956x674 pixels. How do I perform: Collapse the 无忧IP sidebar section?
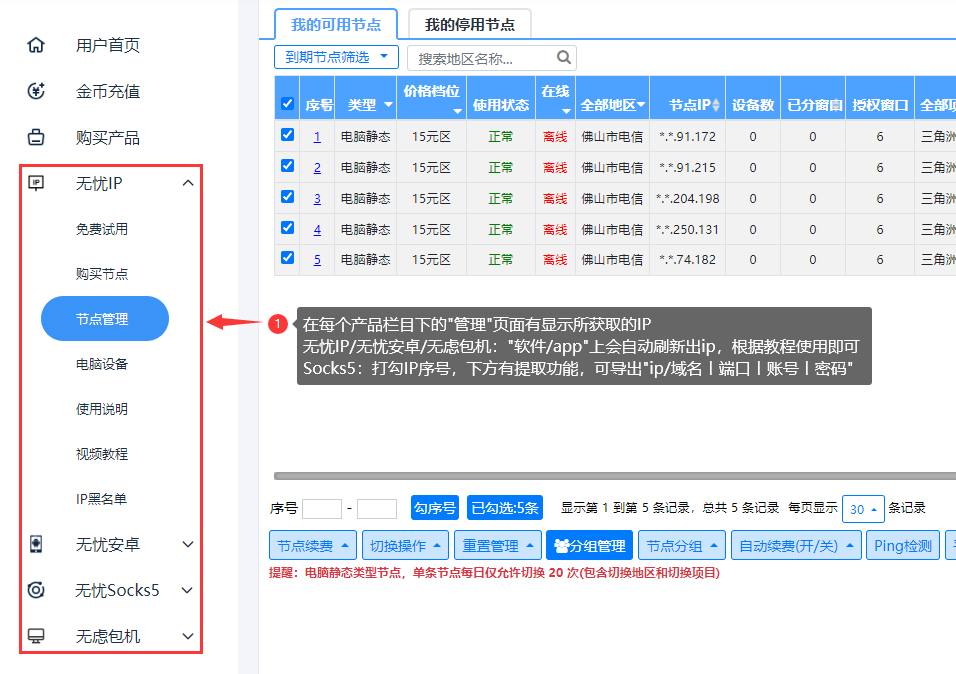click(186, 184)
